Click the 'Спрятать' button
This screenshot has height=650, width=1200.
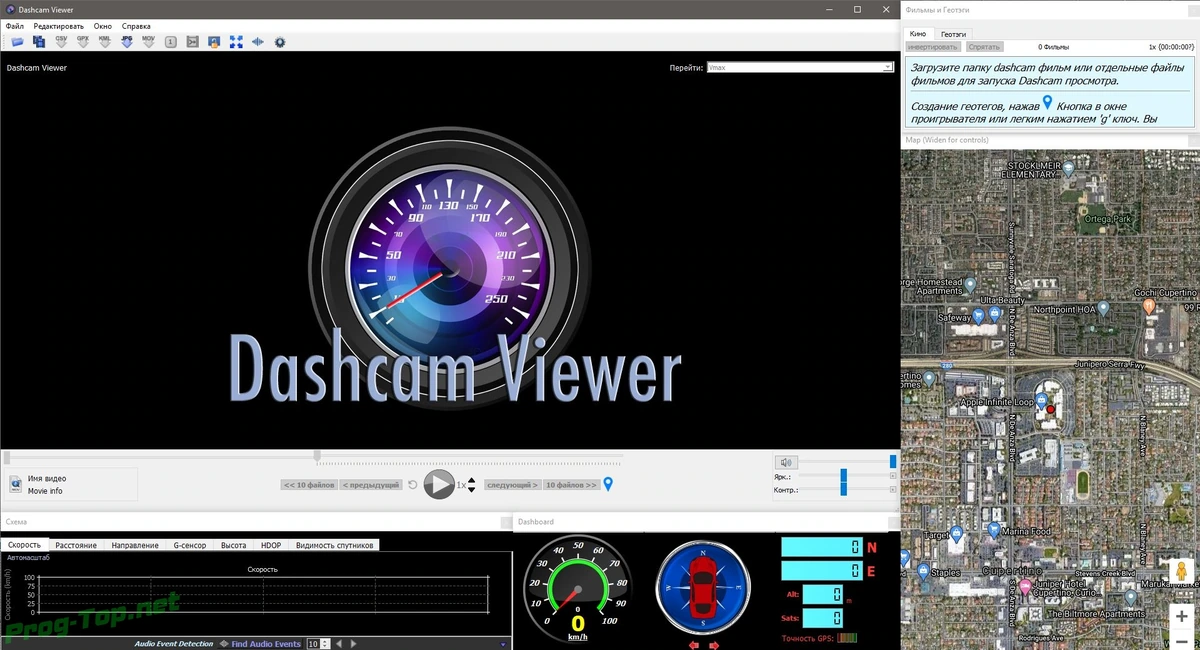click(x=984, y=47)
